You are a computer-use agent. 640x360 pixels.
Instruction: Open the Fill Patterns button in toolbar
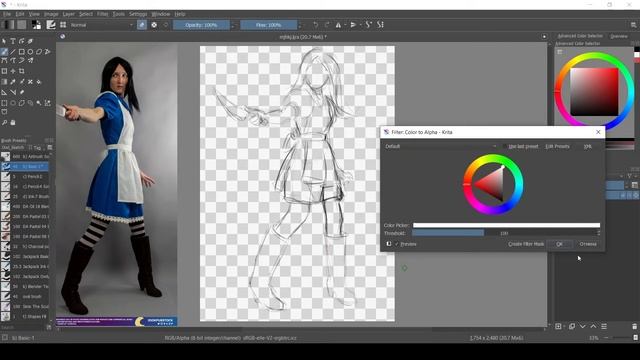coord(22,25)
